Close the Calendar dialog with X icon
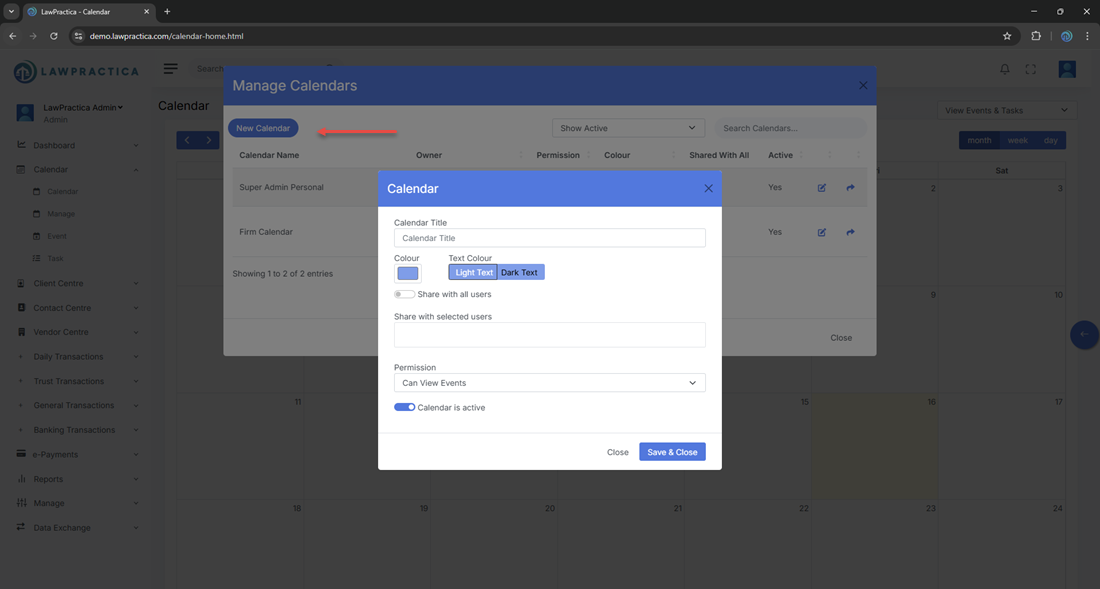The height and width of the screenshot is (589, 1100). pyautogui.click(x=708, y=188)
